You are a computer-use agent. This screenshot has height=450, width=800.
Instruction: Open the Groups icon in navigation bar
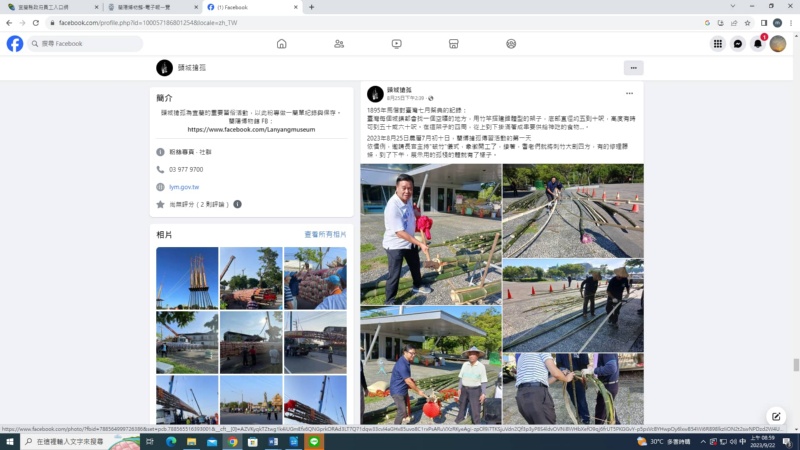pos(511,44)
